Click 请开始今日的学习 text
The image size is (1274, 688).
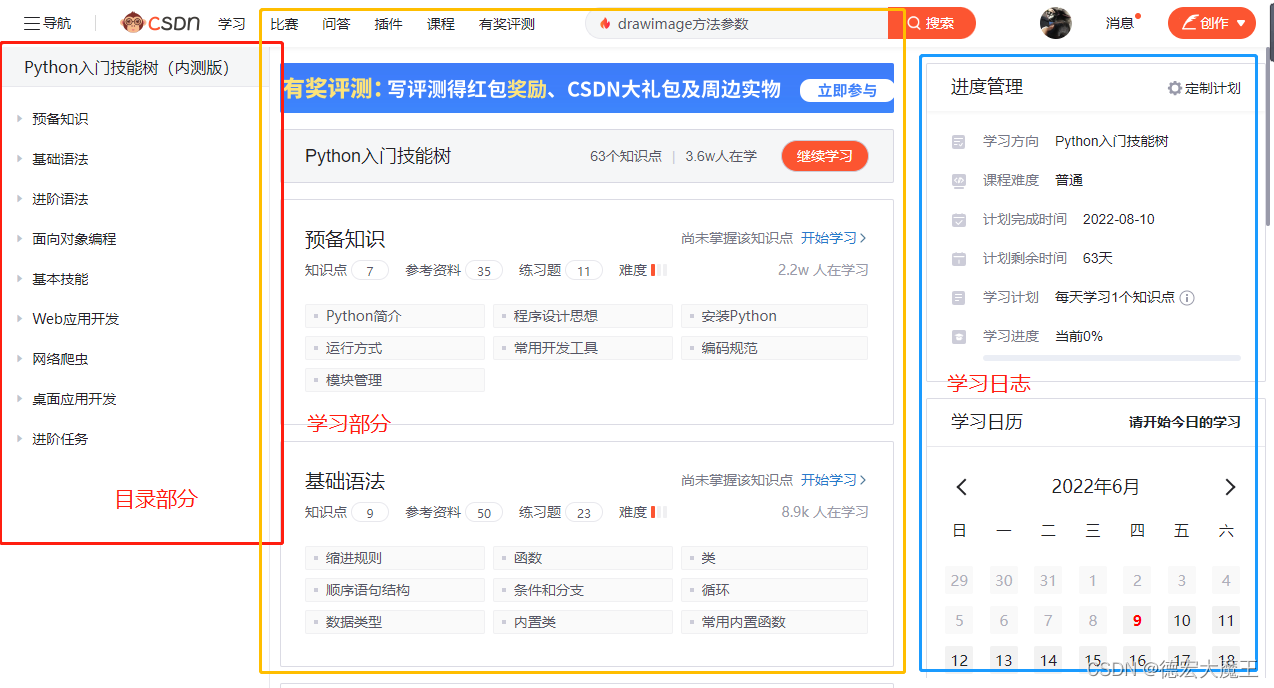[1185, 422]
